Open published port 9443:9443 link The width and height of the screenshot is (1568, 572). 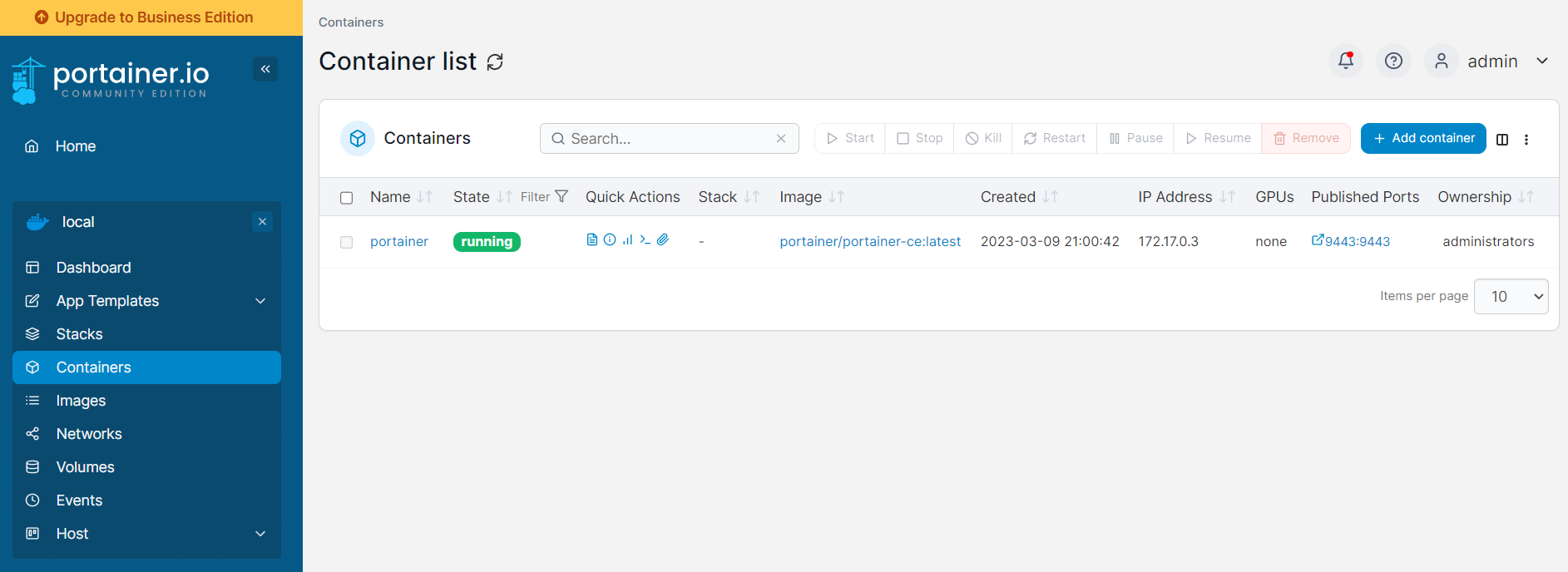pyautogui.click(x=1351, y=241)
